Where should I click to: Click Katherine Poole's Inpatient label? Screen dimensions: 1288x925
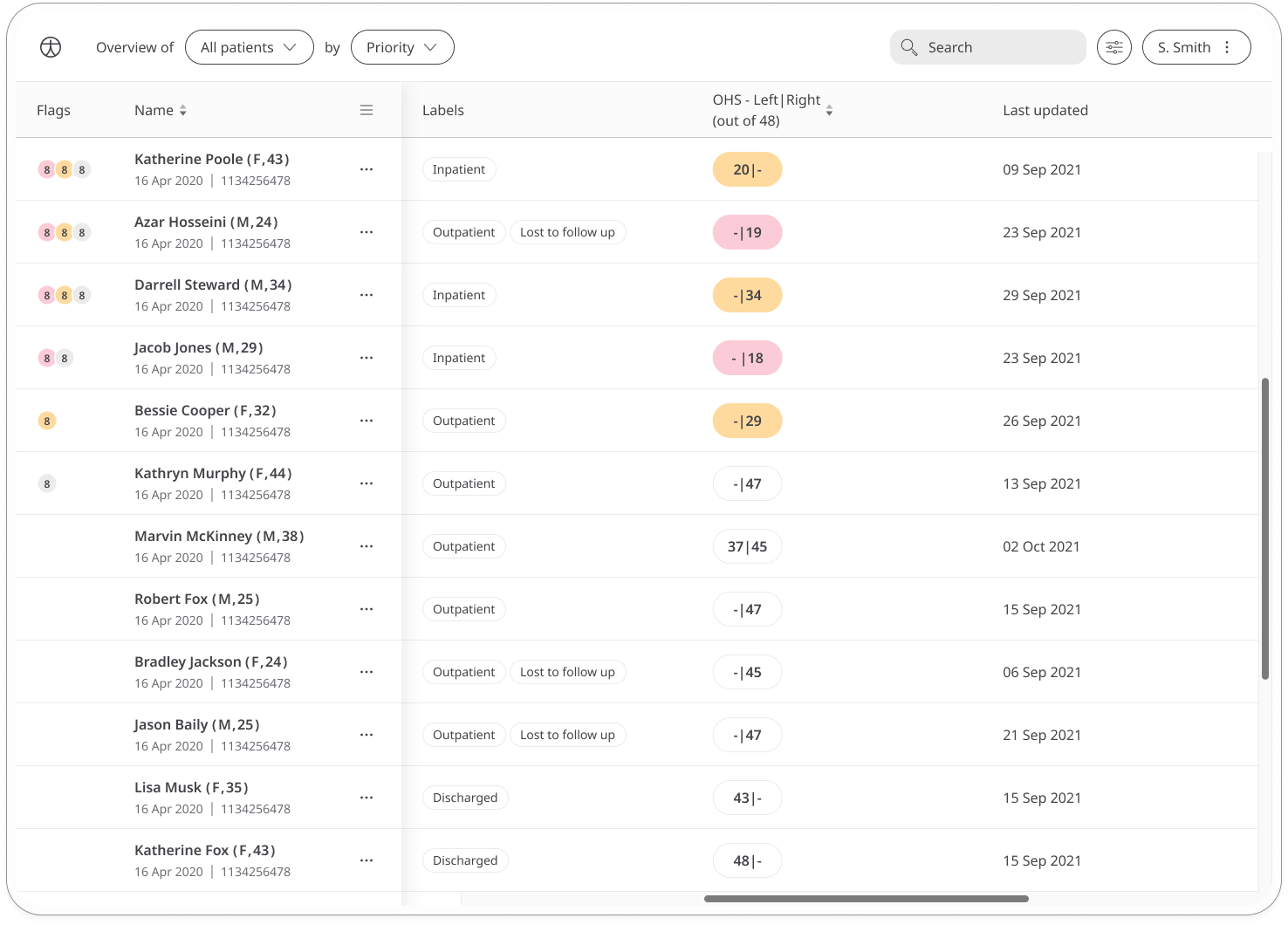click(459, 169)
